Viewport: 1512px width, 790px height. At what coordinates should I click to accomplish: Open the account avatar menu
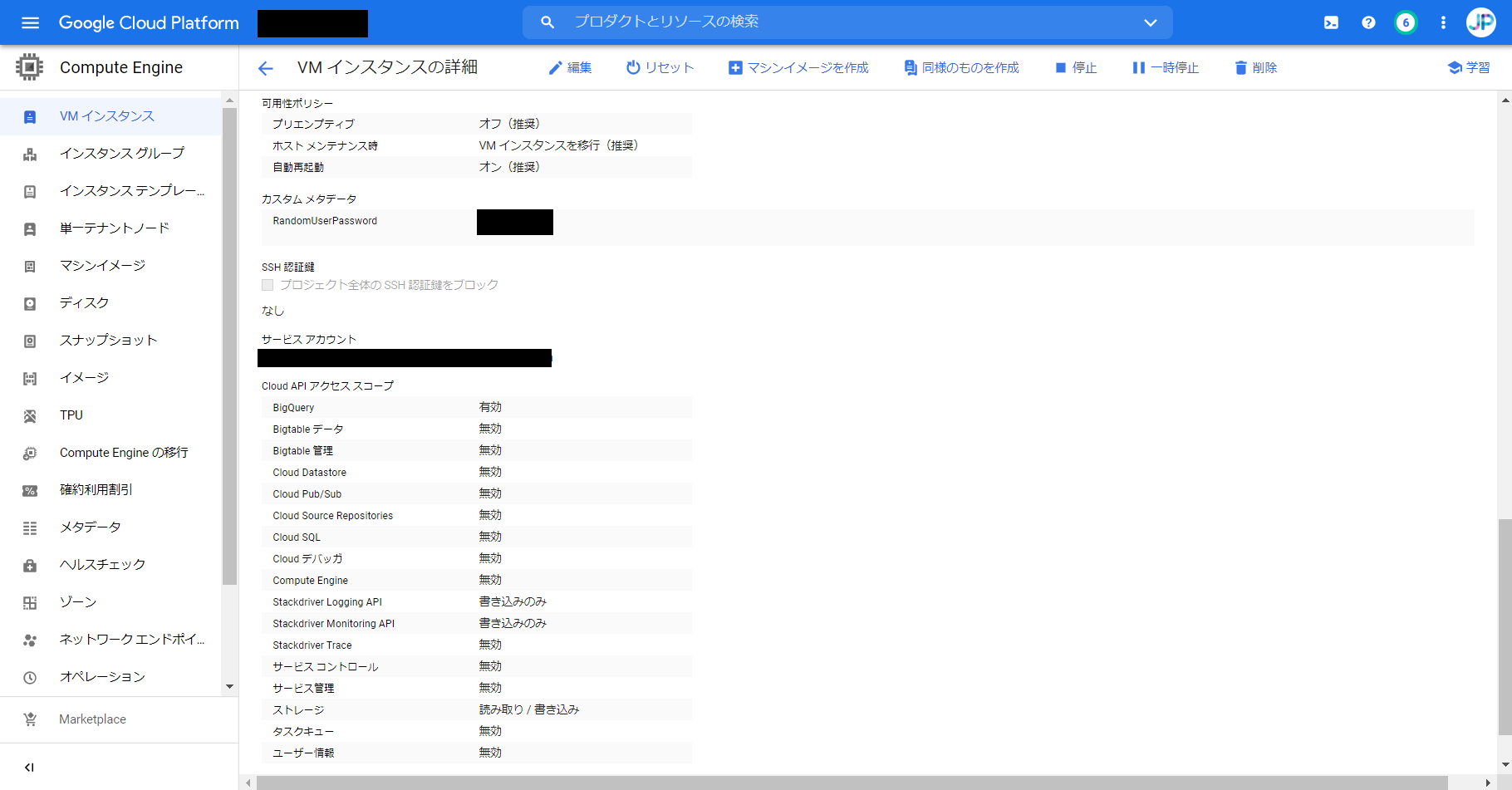tap(1480, 22)
